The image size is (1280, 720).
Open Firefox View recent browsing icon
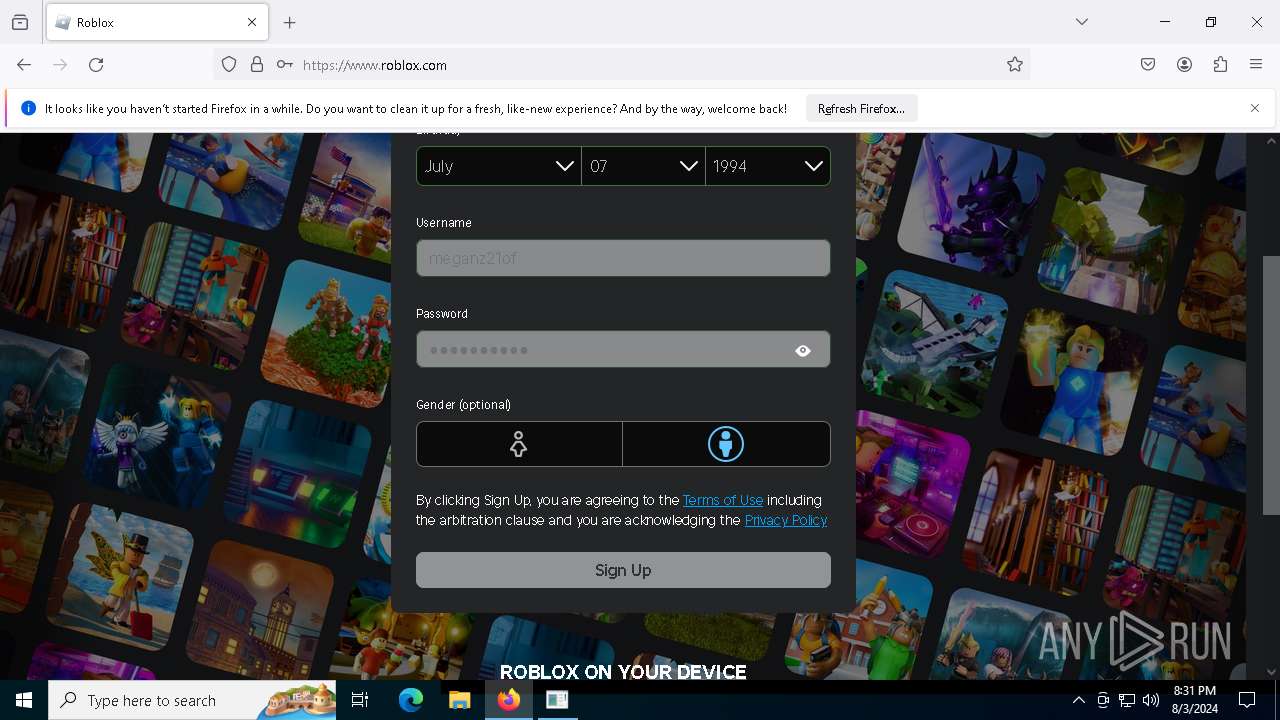coord(20,22)
